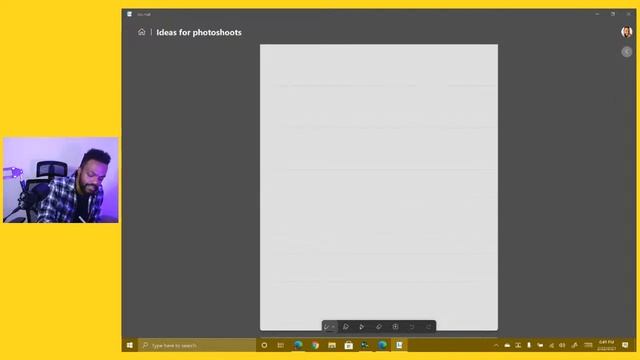Image resolution: width=640 pixels, height=360 pixels.
Task: Choose the lasso selection tool
Action: click(395, 327)
